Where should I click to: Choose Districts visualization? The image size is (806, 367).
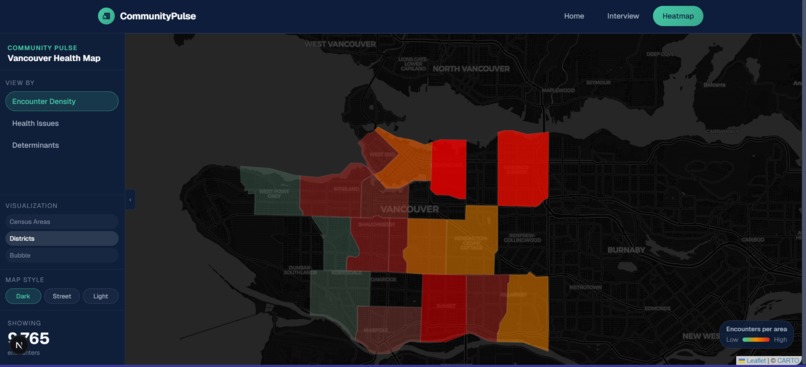[x=62, y=238]
